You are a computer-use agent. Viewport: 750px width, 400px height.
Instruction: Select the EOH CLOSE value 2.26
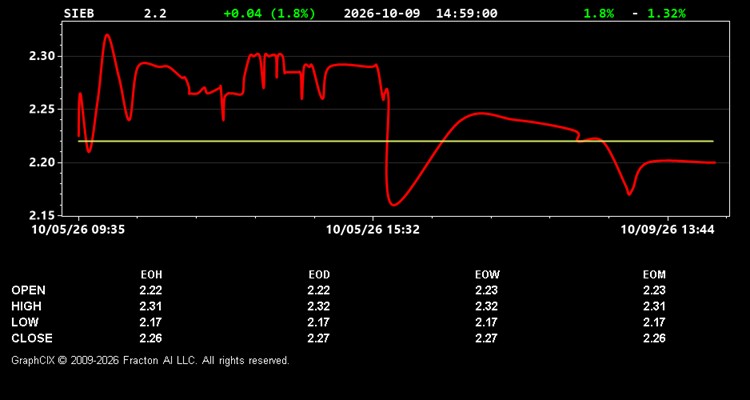151,338
